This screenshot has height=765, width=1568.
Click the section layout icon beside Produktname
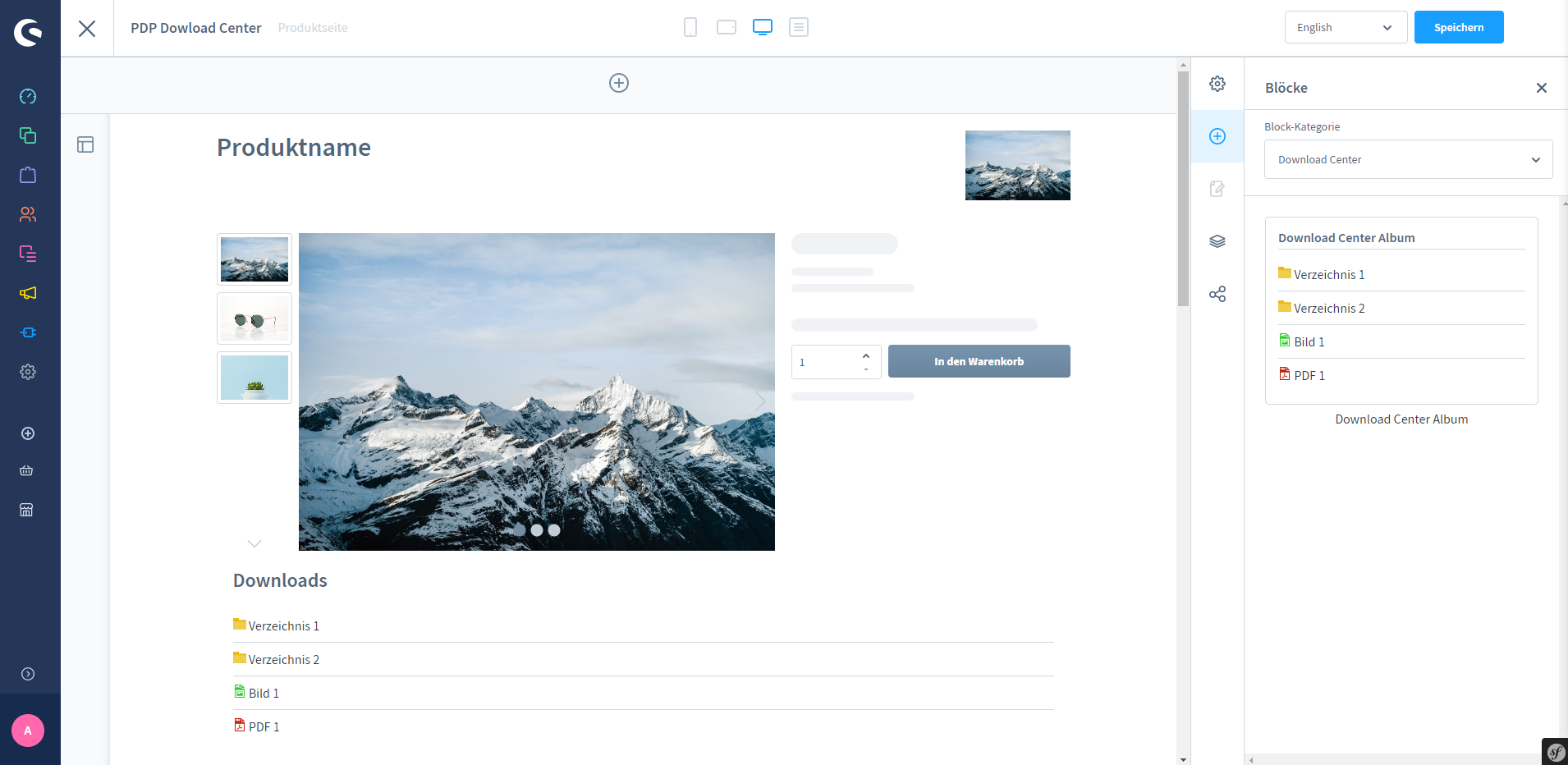coord(85,145)
